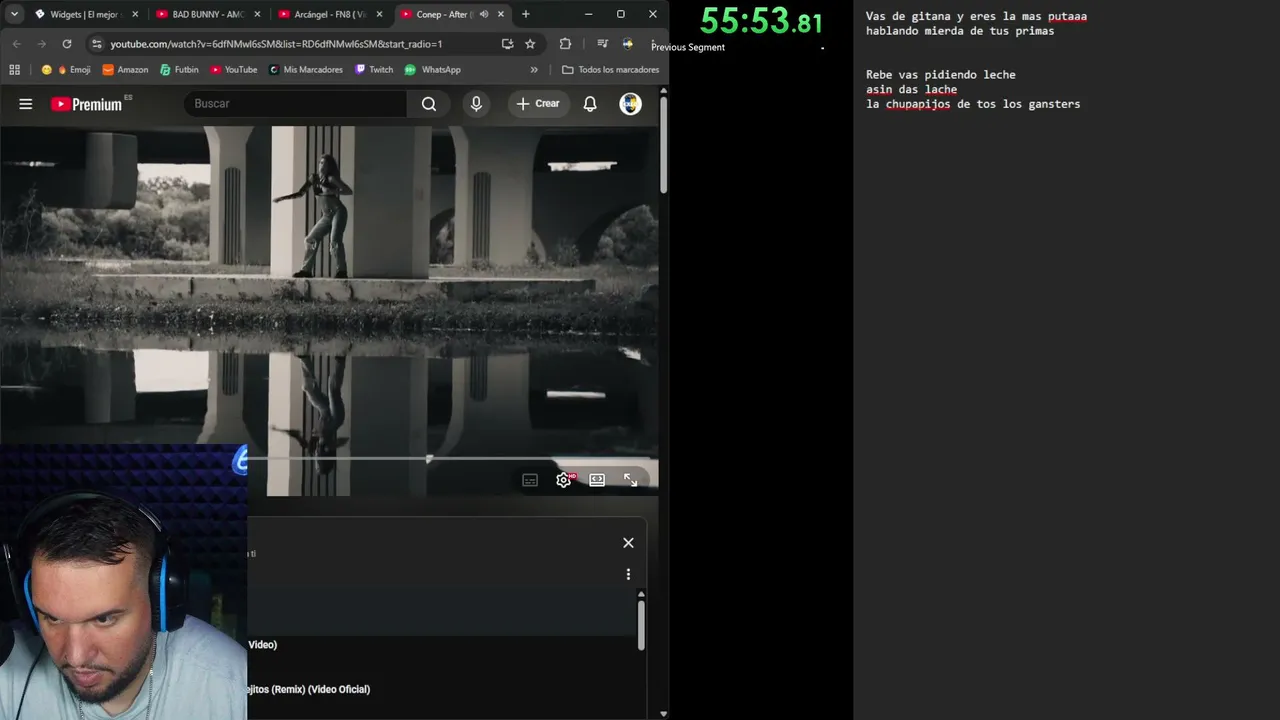Run search with the magnifier button
This screenshot has height=720, width=1280.
429,104
